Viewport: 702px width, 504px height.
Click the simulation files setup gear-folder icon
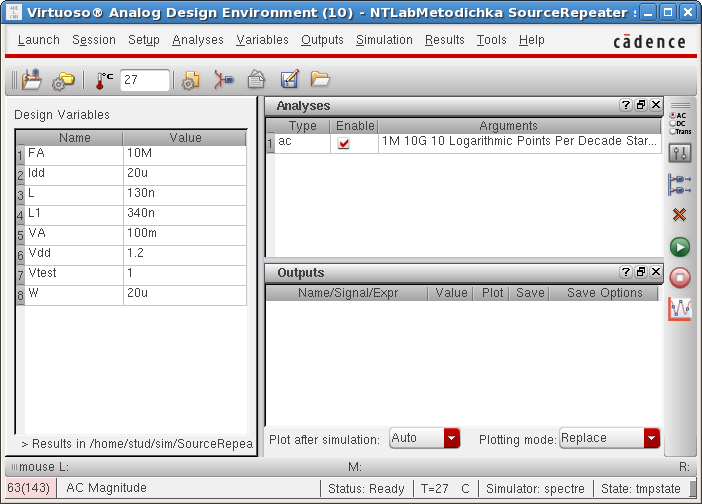point(63,81)
